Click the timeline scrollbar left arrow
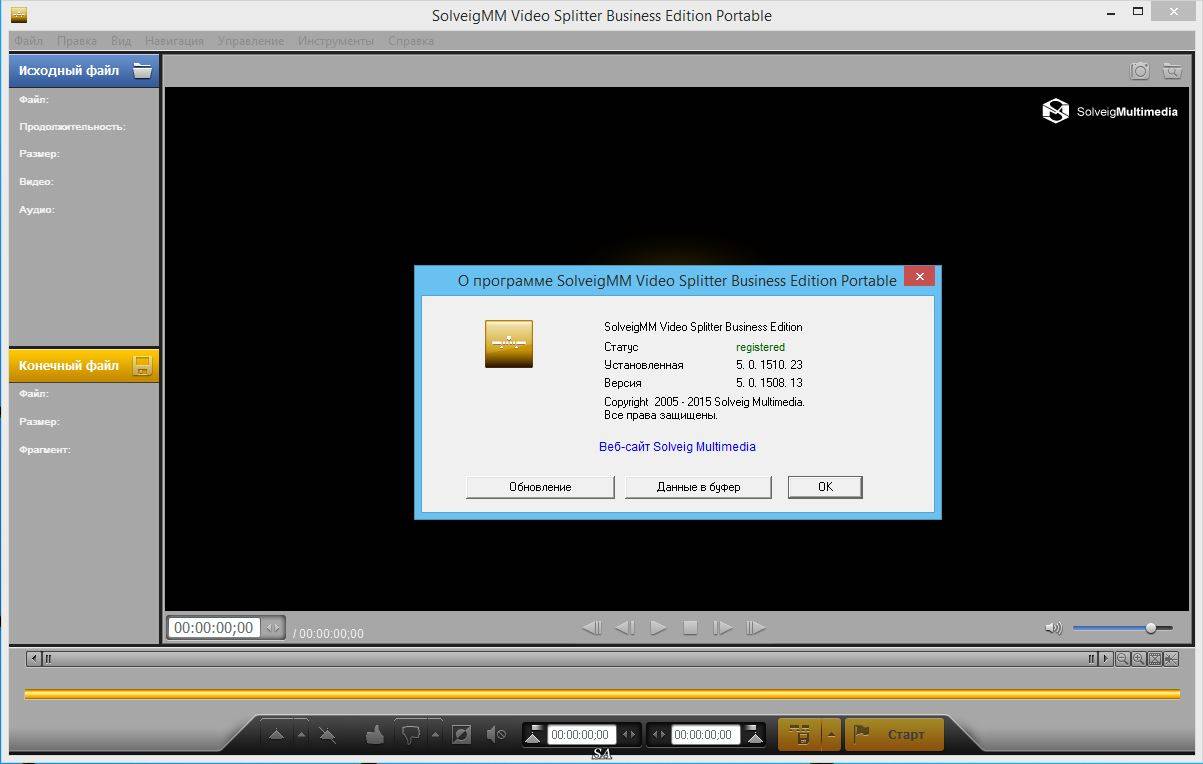Viewport: 1203px width, 764px height. 34,659
